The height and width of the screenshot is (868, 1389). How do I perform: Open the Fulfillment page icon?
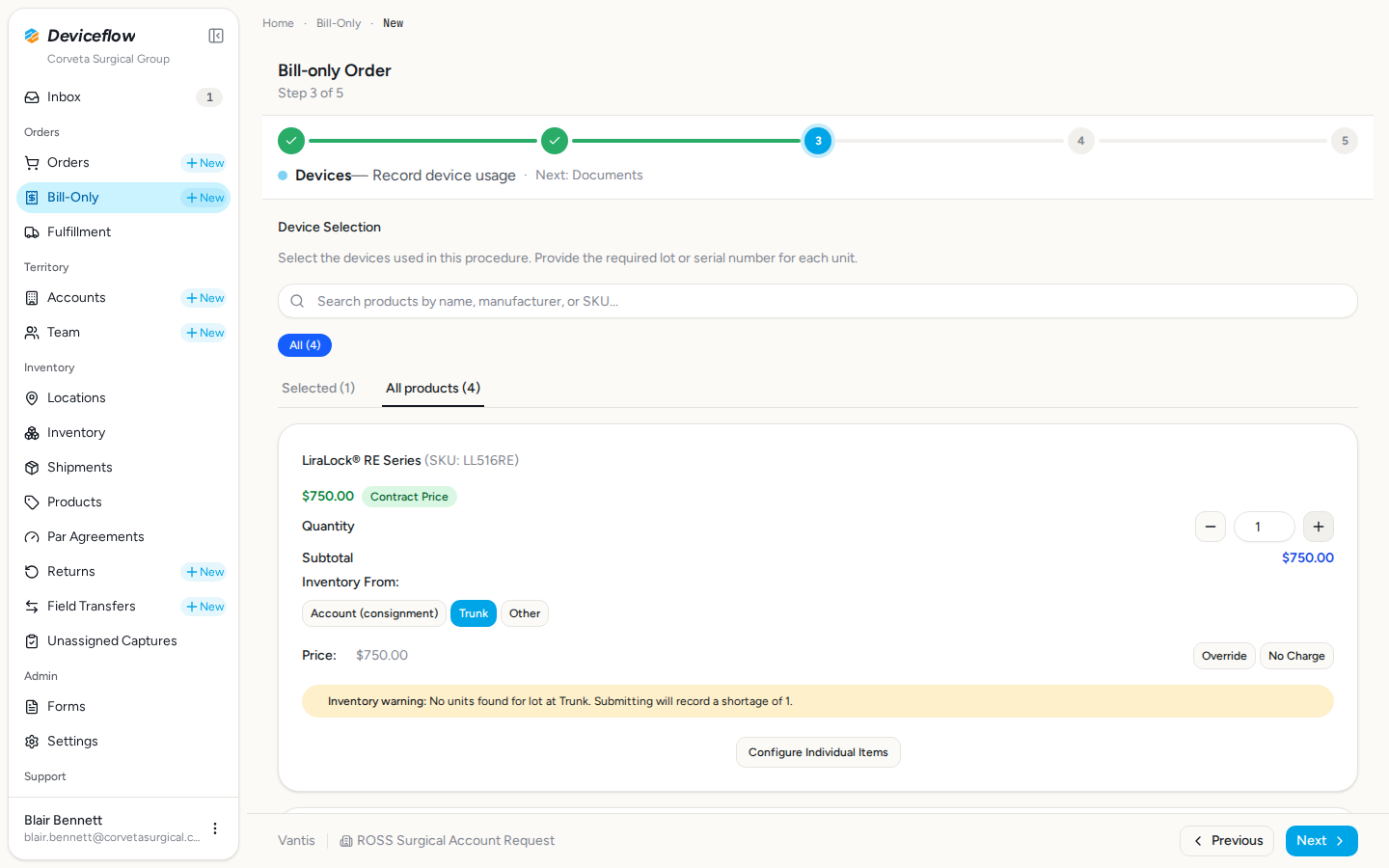tap(32, 232)
